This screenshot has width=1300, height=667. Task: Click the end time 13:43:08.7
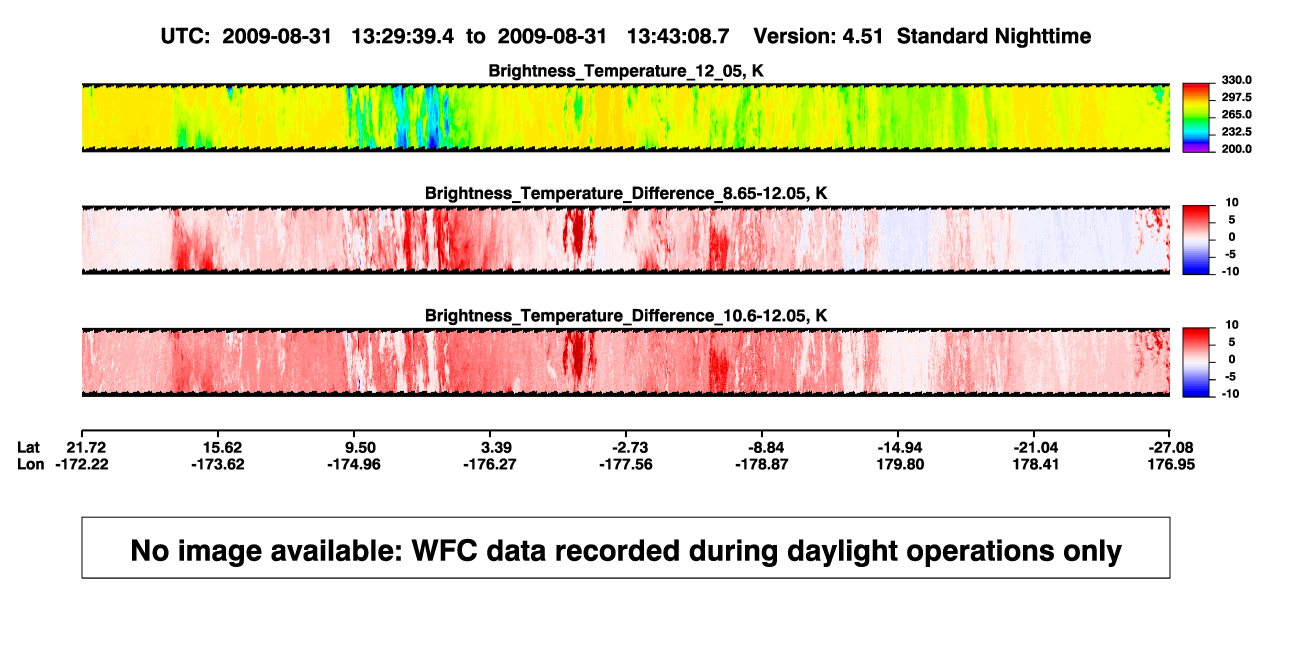678,37
